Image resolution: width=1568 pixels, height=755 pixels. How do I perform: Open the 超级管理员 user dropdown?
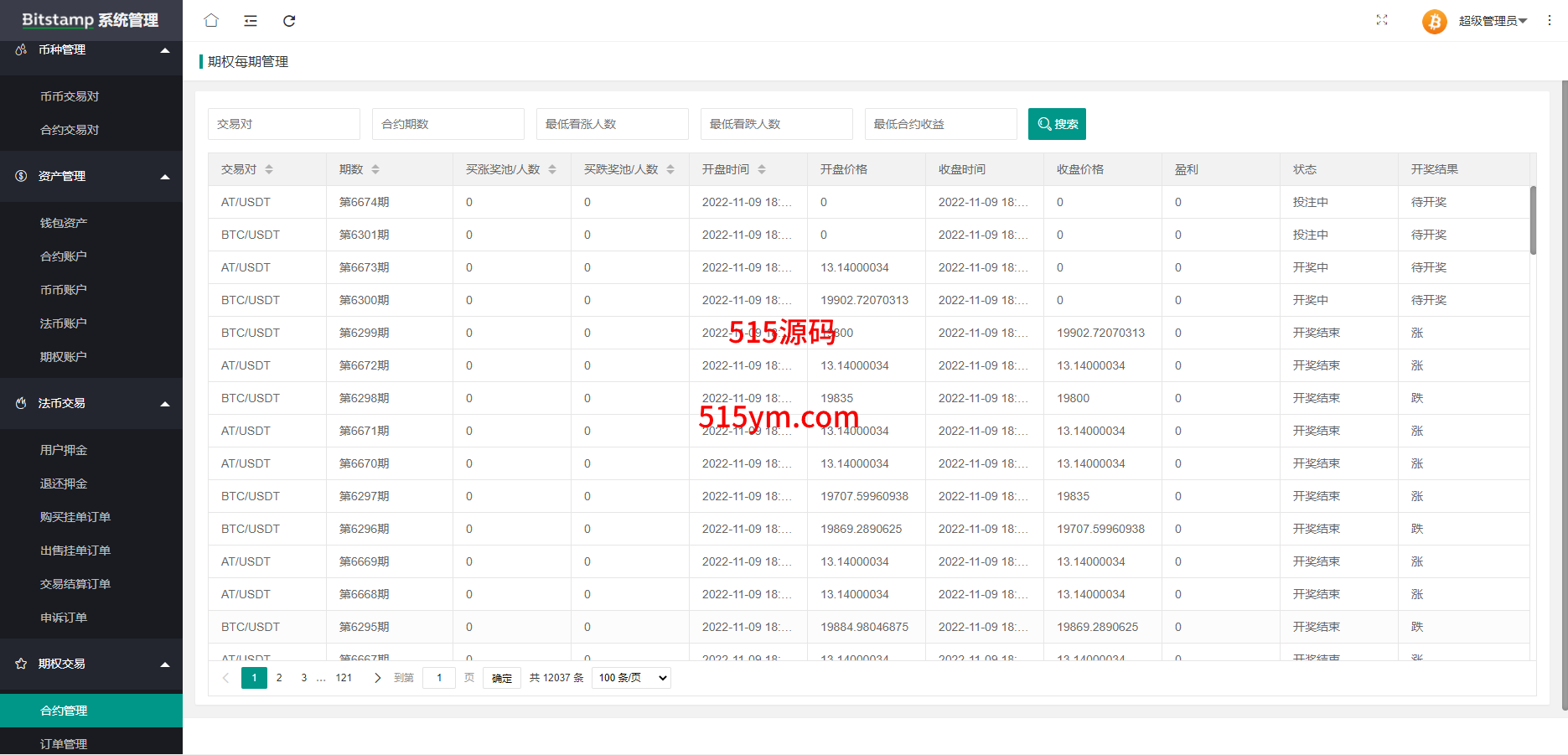point(1493,21)
